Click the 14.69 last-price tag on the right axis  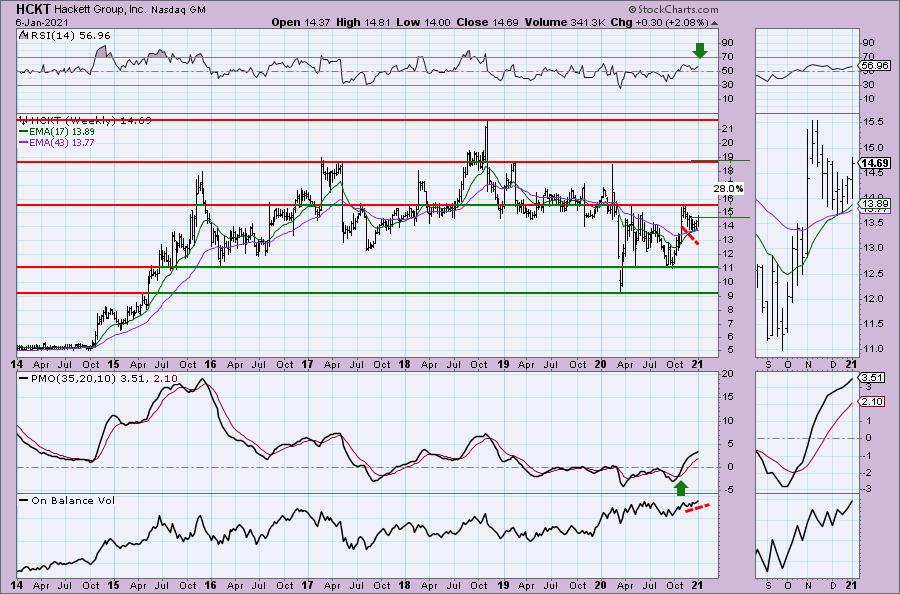tap(875, 163)
